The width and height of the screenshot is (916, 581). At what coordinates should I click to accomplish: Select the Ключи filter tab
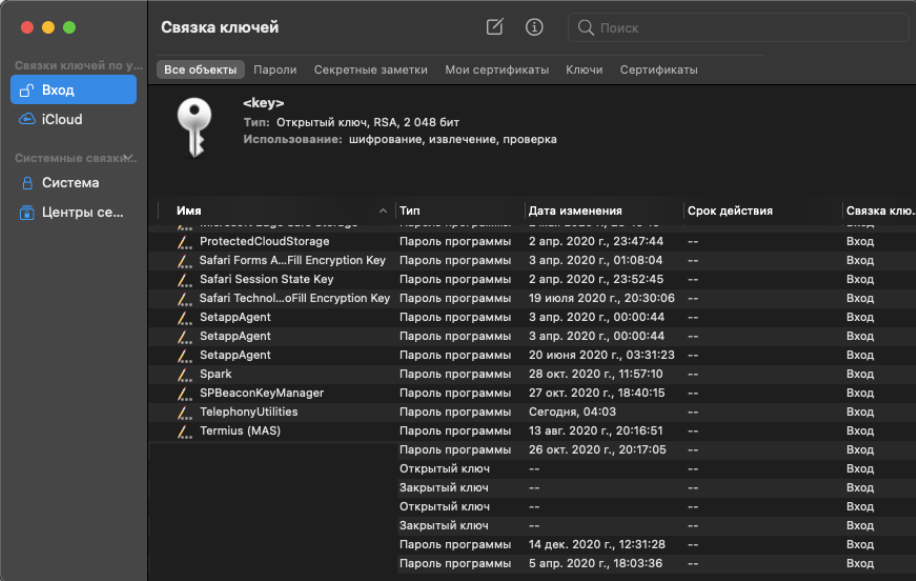click(584, 70)
